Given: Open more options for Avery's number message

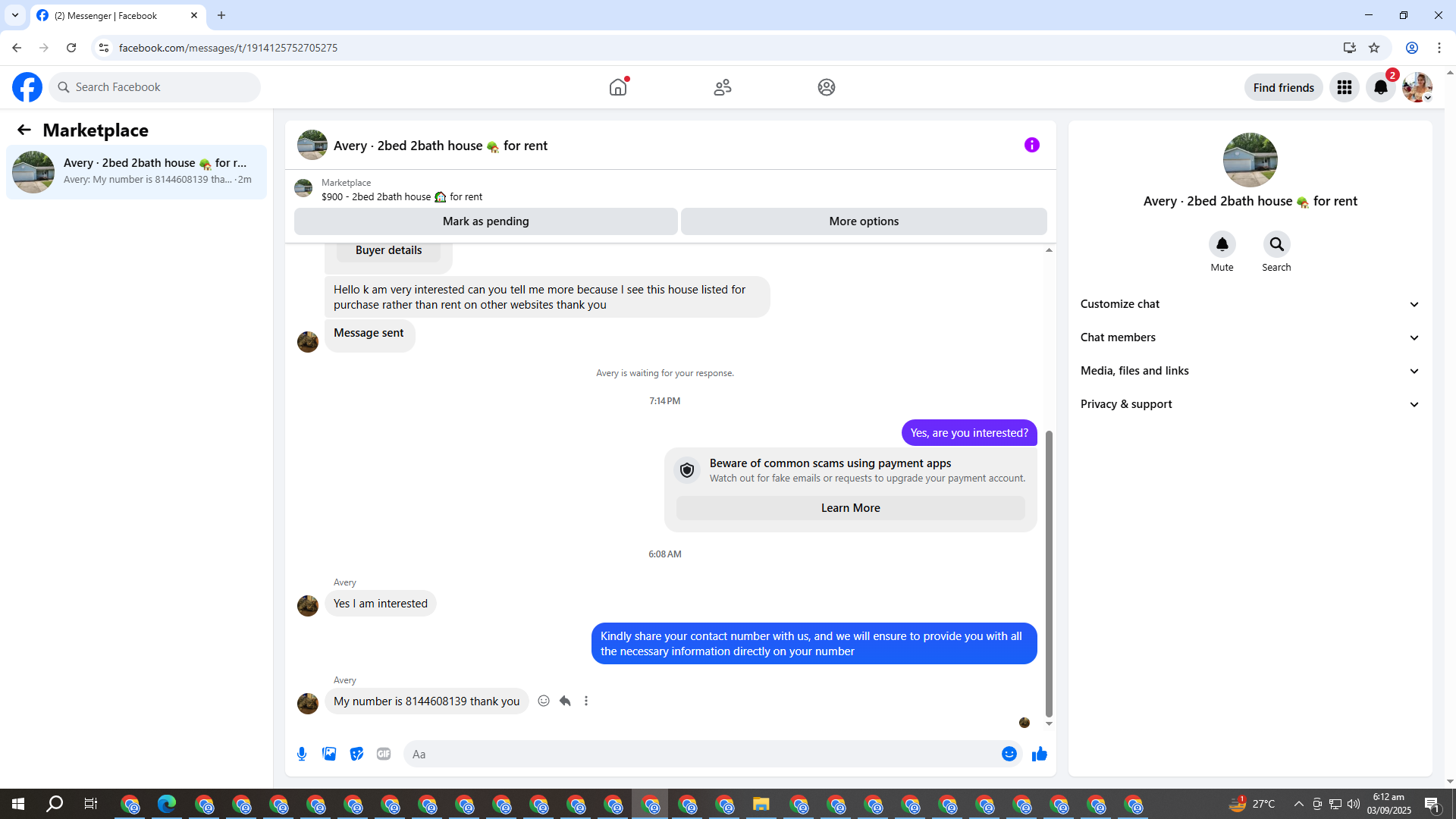Looking at the screenshot, I should tap(586, 701).
